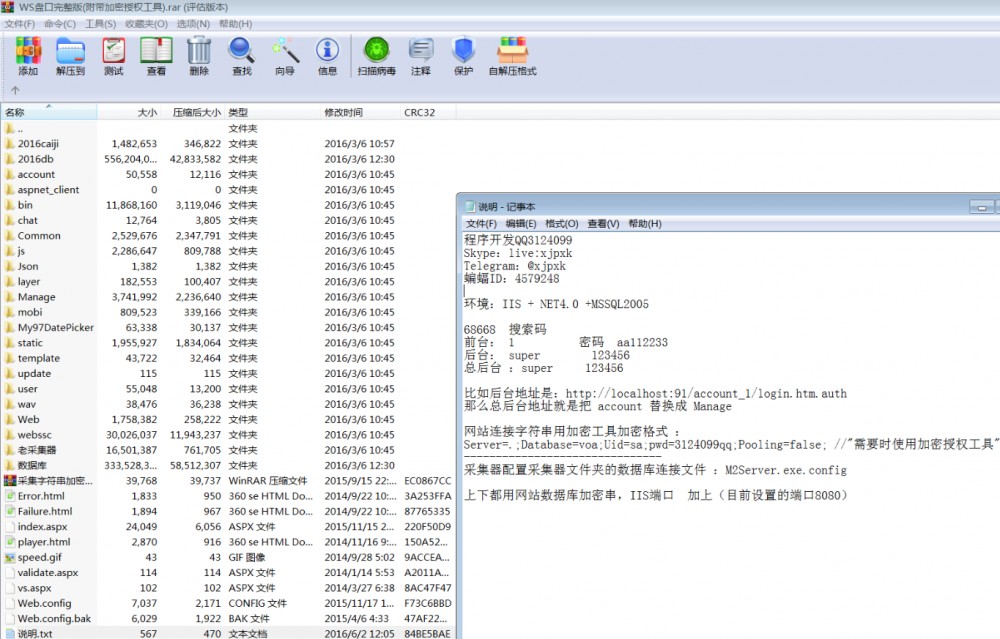Click the up-one-level arrow icon

[x=15, y=90]
